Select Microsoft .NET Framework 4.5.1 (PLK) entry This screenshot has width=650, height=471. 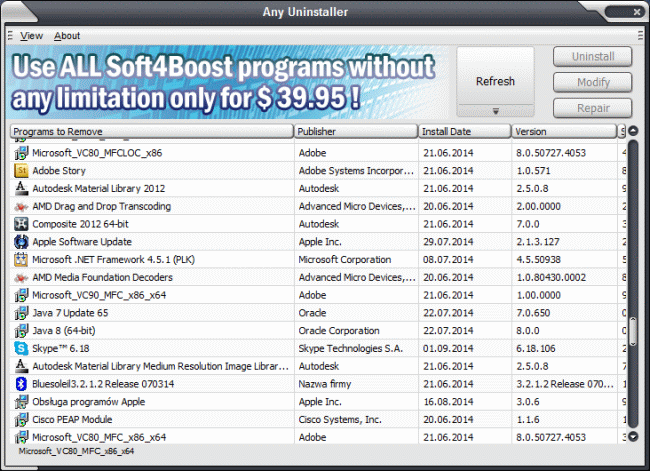pos(318,260)
